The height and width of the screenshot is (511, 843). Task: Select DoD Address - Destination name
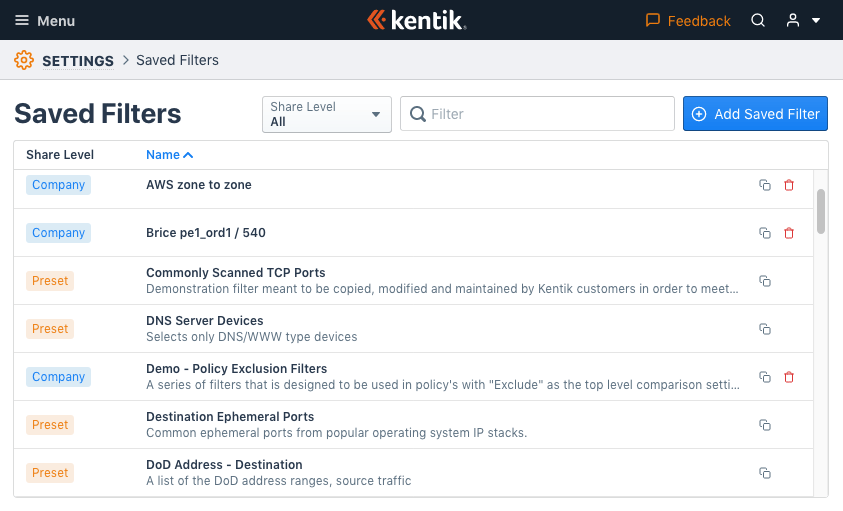tap(224, 464)
